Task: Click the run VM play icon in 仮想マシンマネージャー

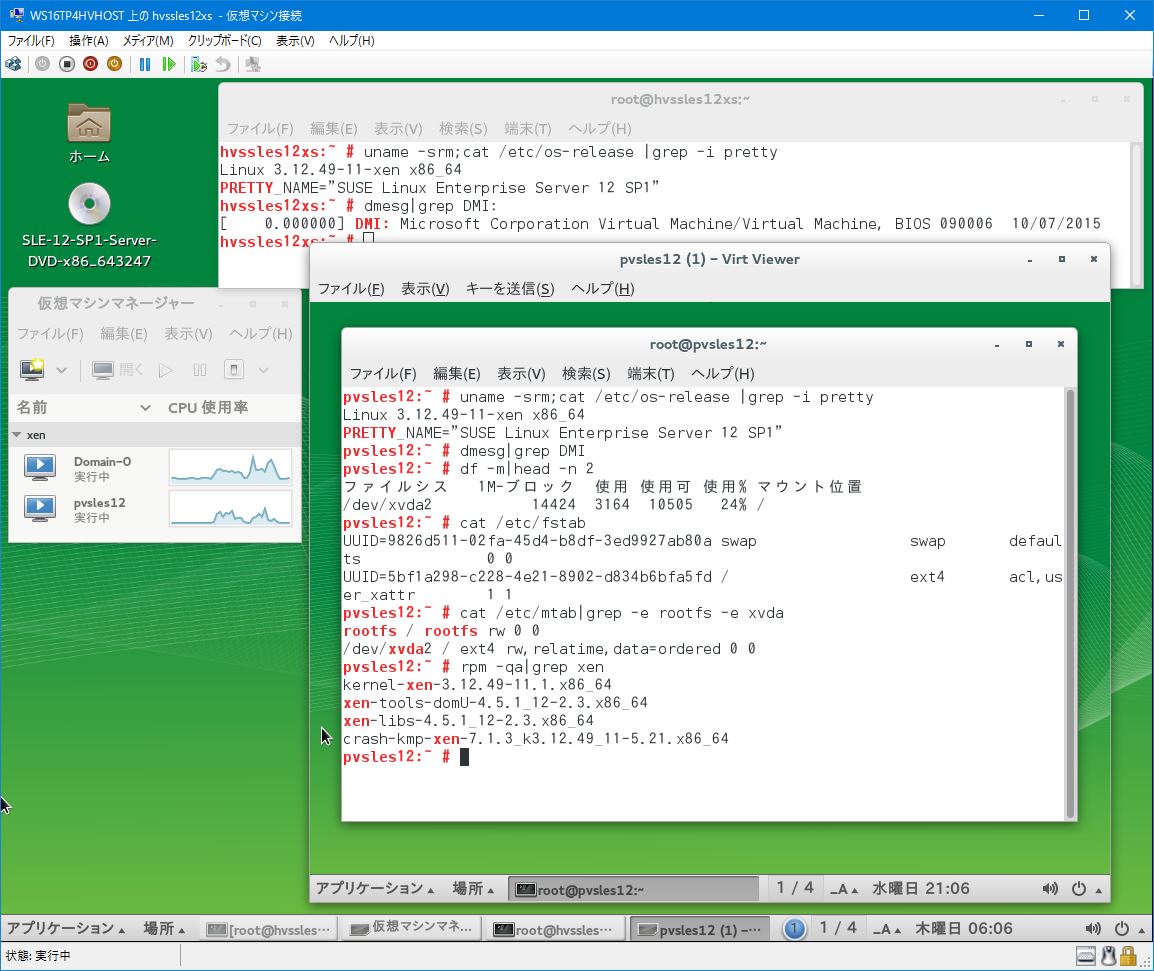Action: (x=166, y=370)
